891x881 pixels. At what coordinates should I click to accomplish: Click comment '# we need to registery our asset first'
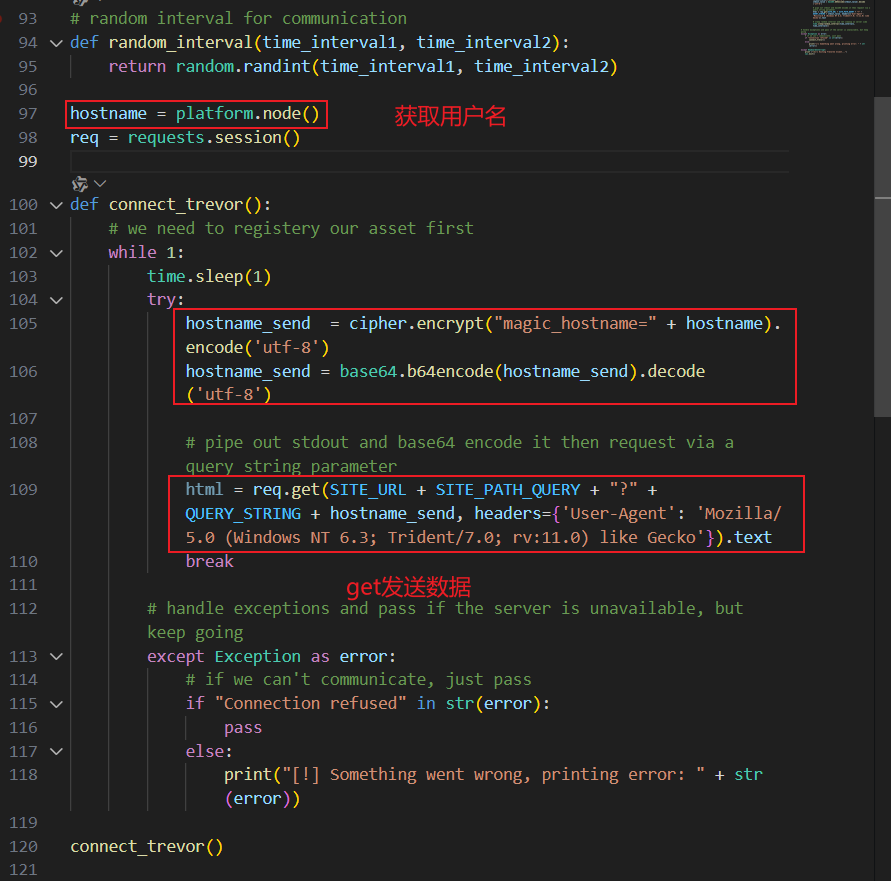click(291, 228)
